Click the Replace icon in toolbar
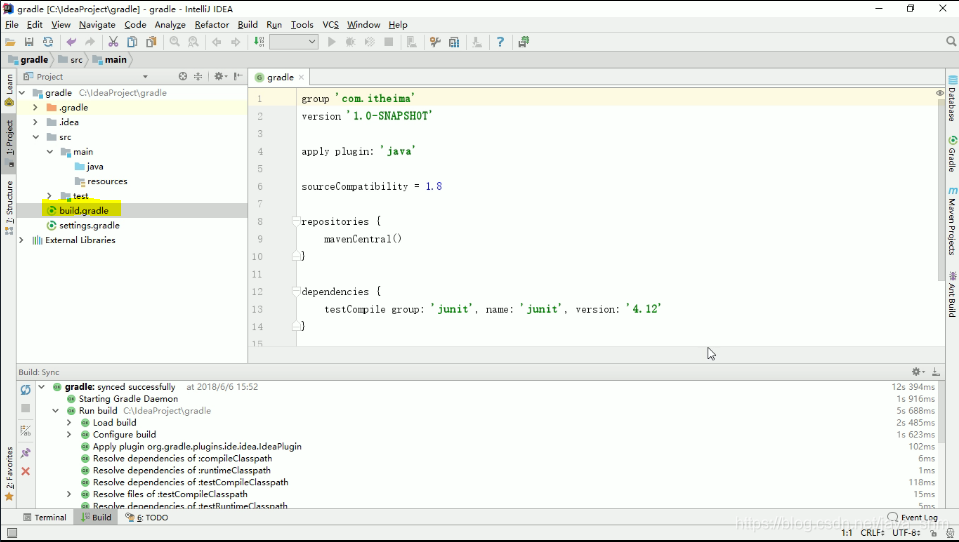 pos(193,42)
